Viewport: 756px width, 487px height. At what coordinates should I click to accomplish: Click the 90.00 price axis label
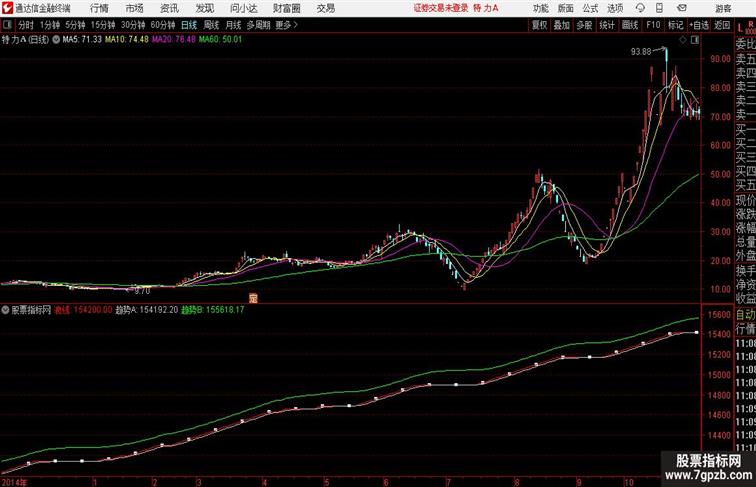(x=720, y=59)
